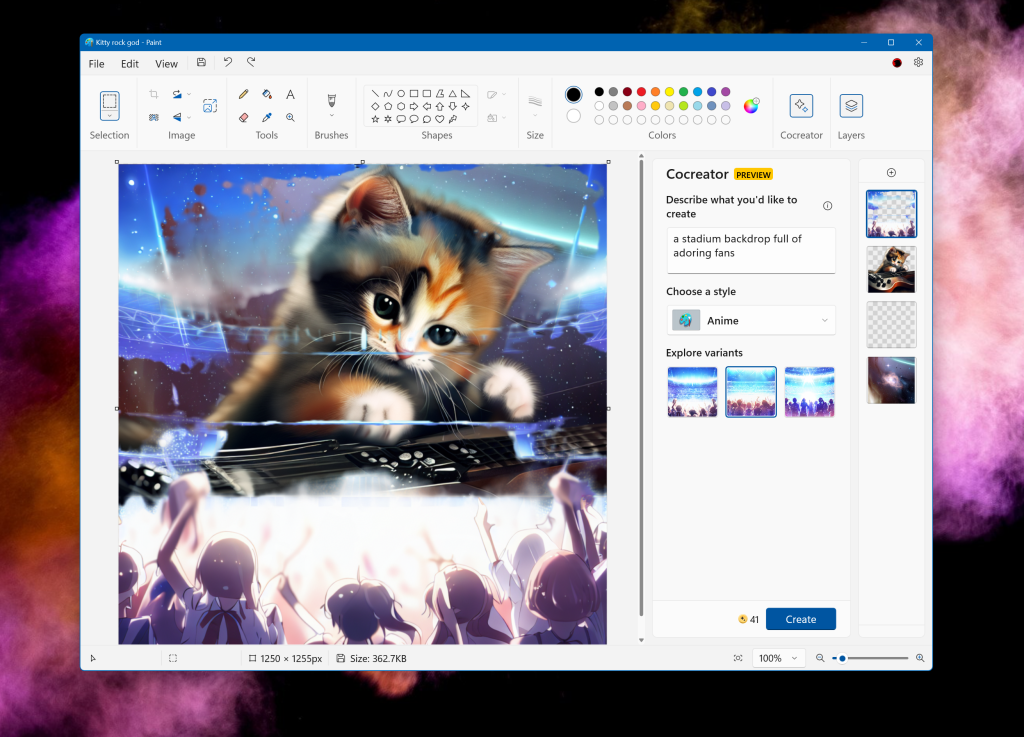The width and height of the screenshot is (1024, 737).
Task: Pick the Eyedropper color picker tool
Action: coord(266,117)
